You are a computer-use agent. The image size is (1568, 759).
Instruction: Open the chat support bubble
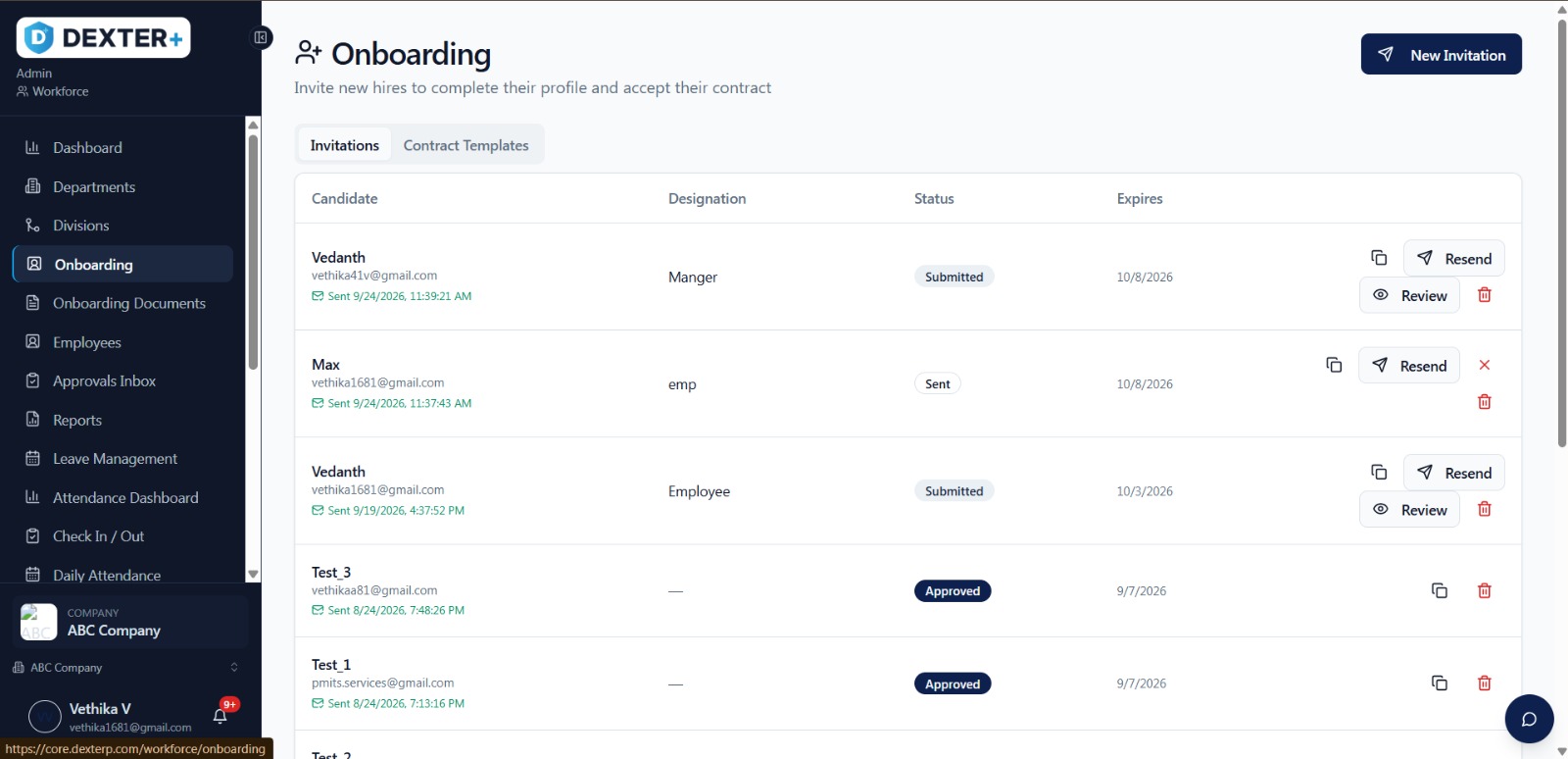[1529, 719]
